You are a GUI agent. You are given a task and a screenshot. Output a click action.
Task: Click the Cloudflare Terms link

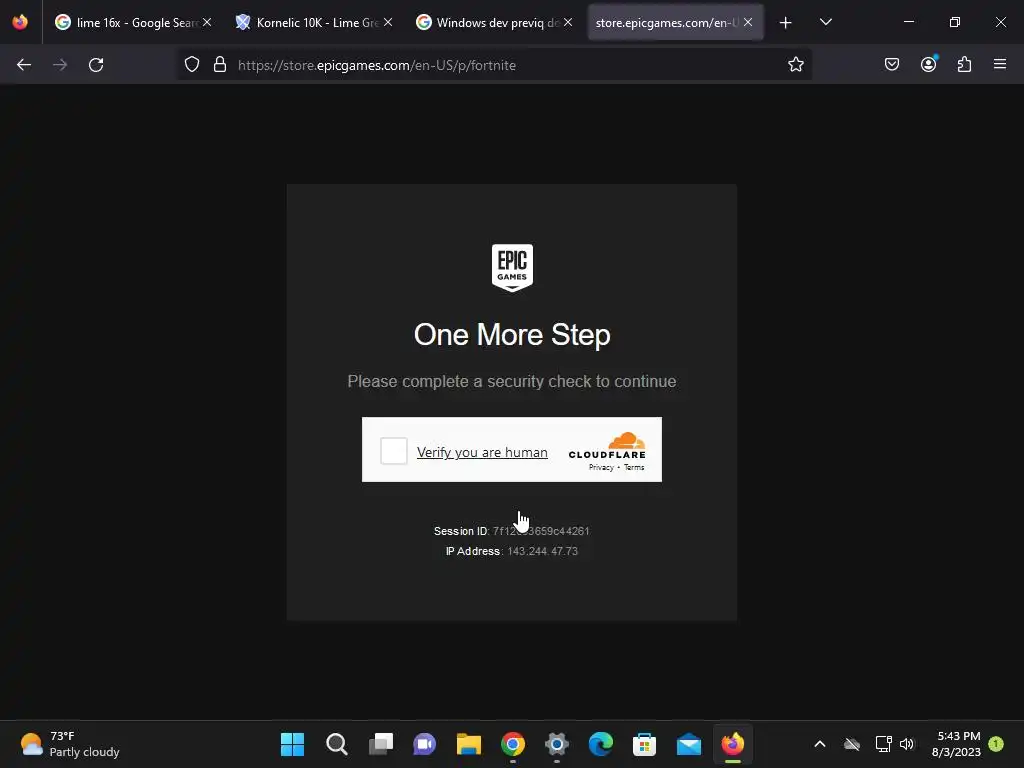click(634, 467)
